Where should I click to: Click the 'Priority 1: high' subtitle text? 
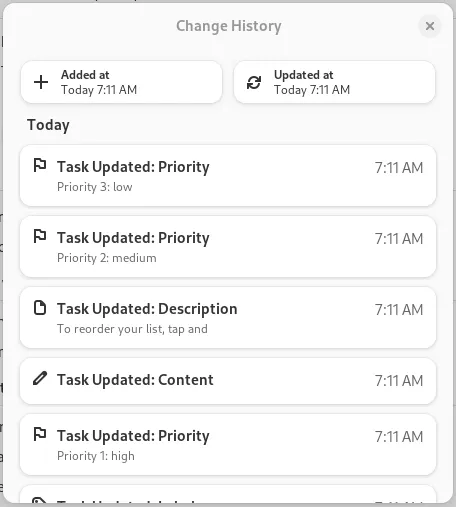(x=96, y=456)
